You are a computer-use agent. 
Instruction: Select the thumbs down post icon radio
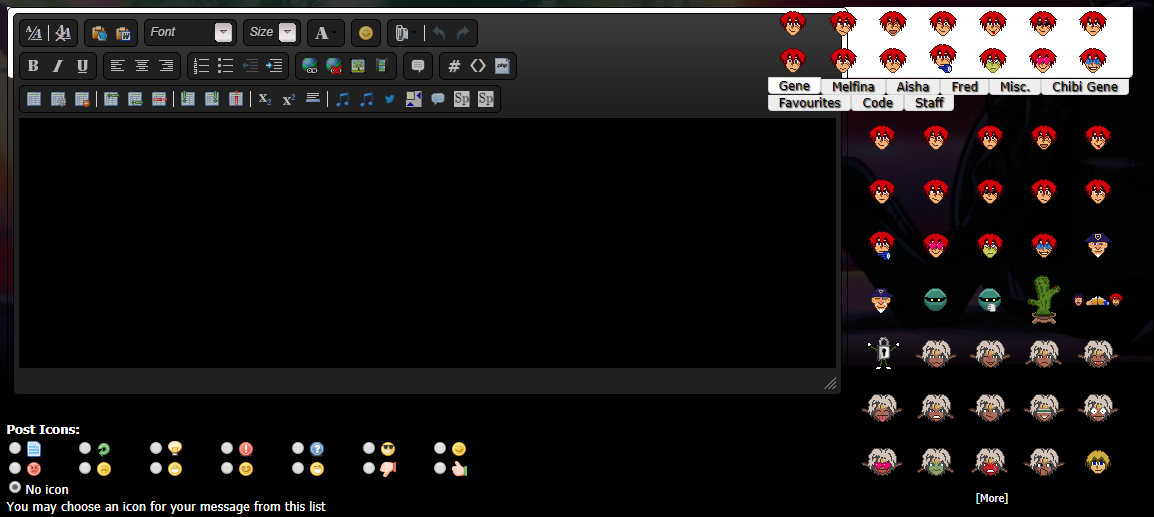tap(369, 468)
